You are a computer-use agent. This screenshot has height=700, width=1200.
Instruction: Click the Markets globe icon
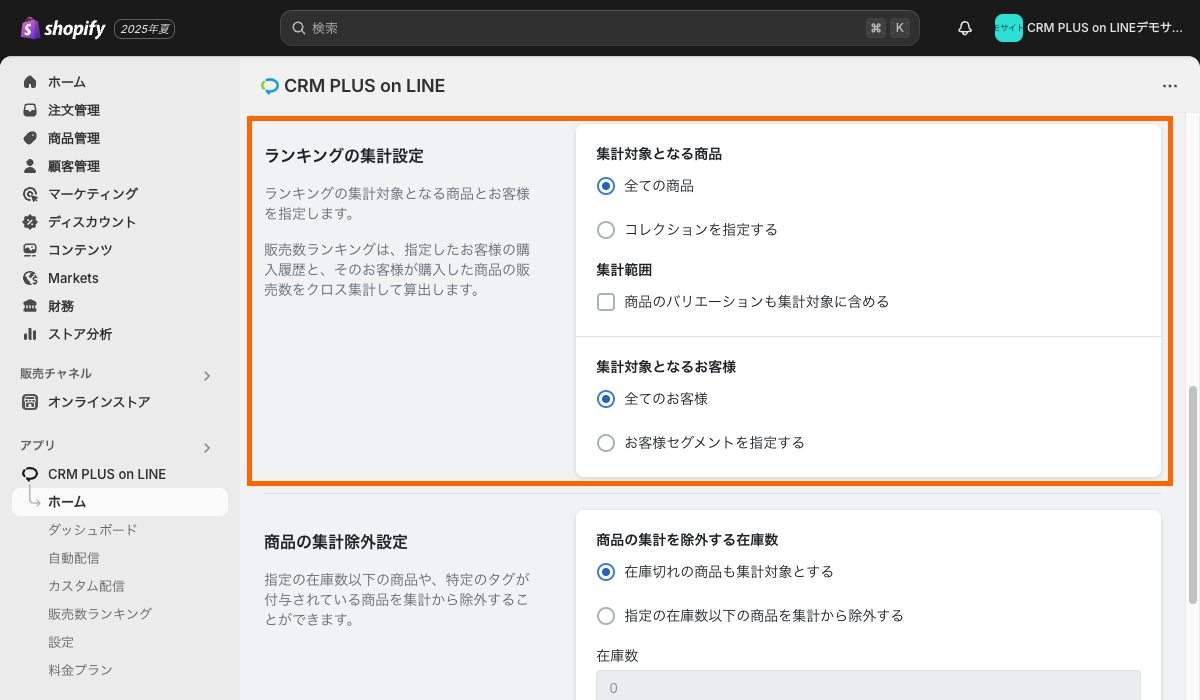point(30,278)
